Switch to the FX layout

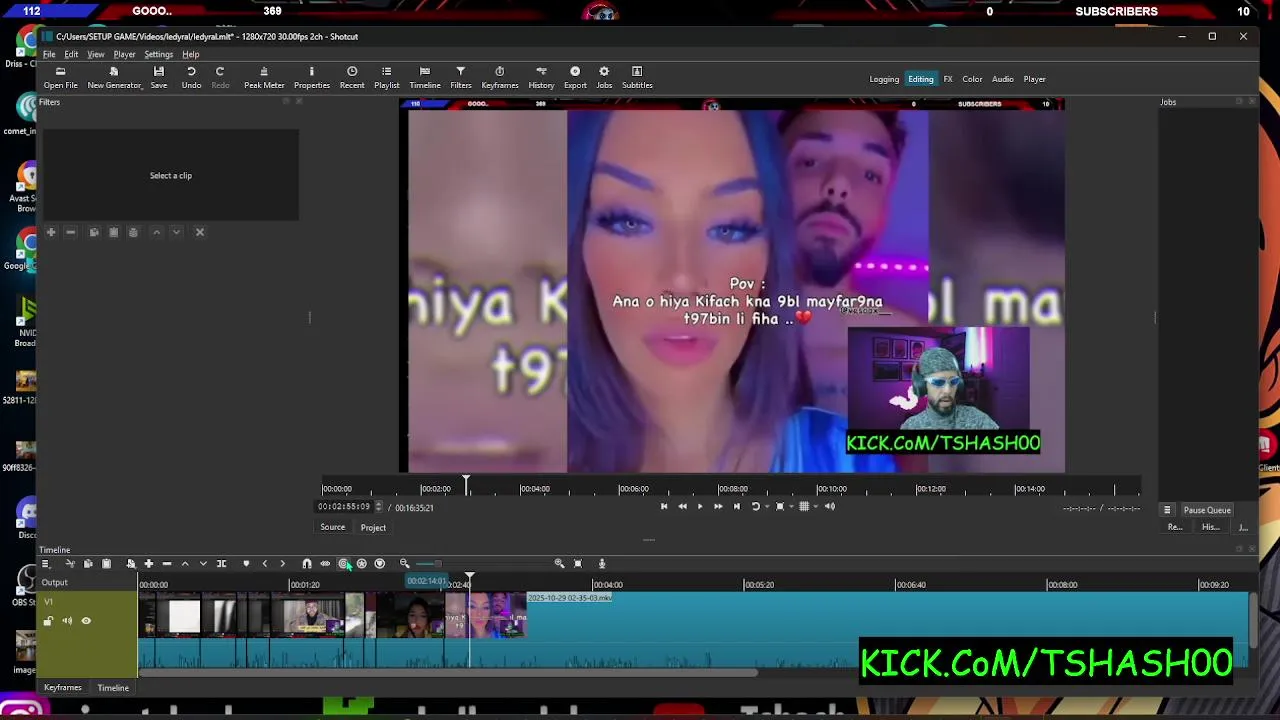click(948, 79)
